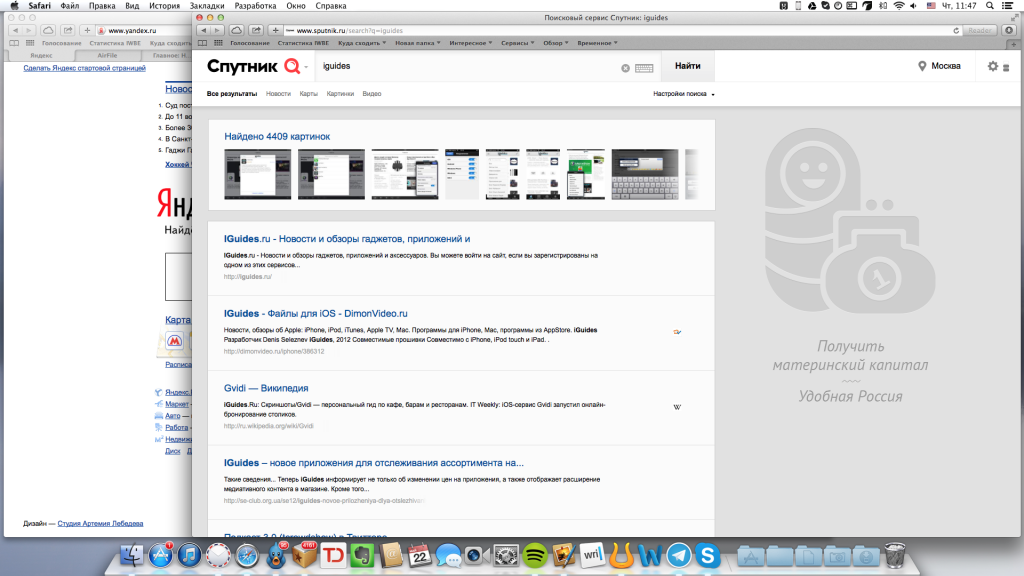Expand Обзор bookmarks folder
The height and width of the screenshot is (576, 1024).
click(x=556, y=43)
